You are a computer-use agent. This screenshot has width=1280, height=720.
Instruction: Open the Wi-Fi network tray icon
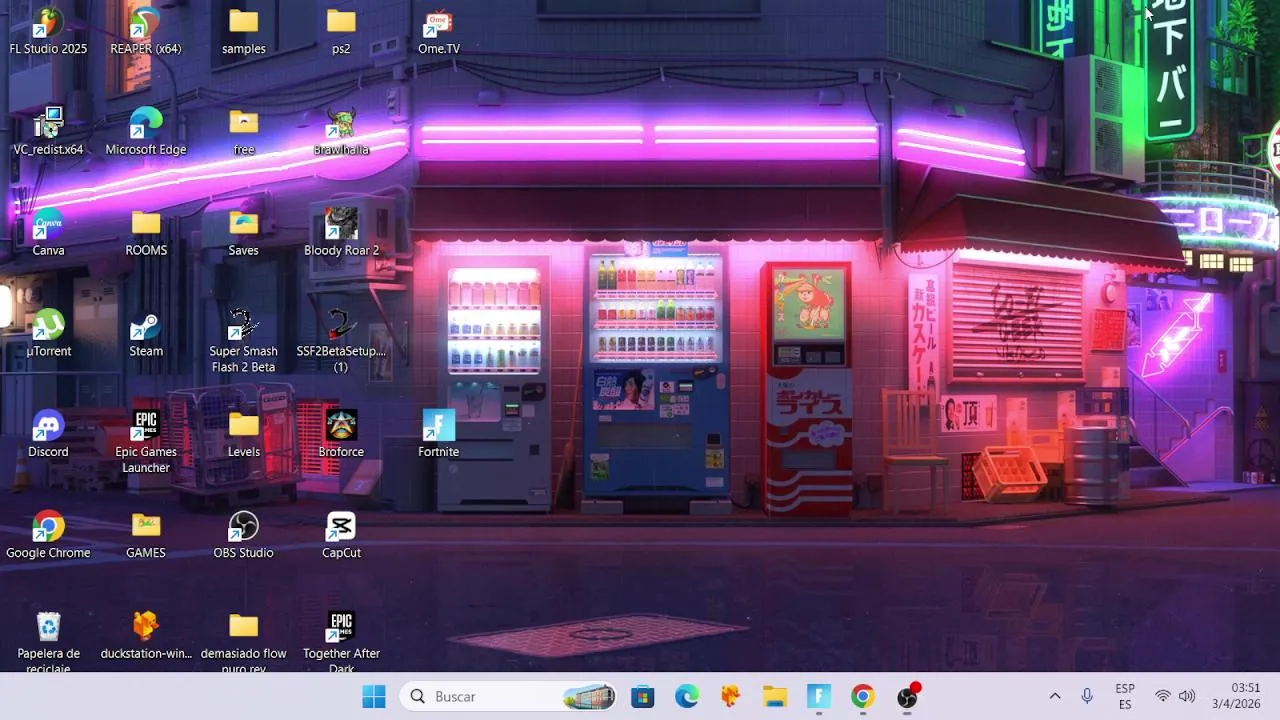[x=1163, y=697]
